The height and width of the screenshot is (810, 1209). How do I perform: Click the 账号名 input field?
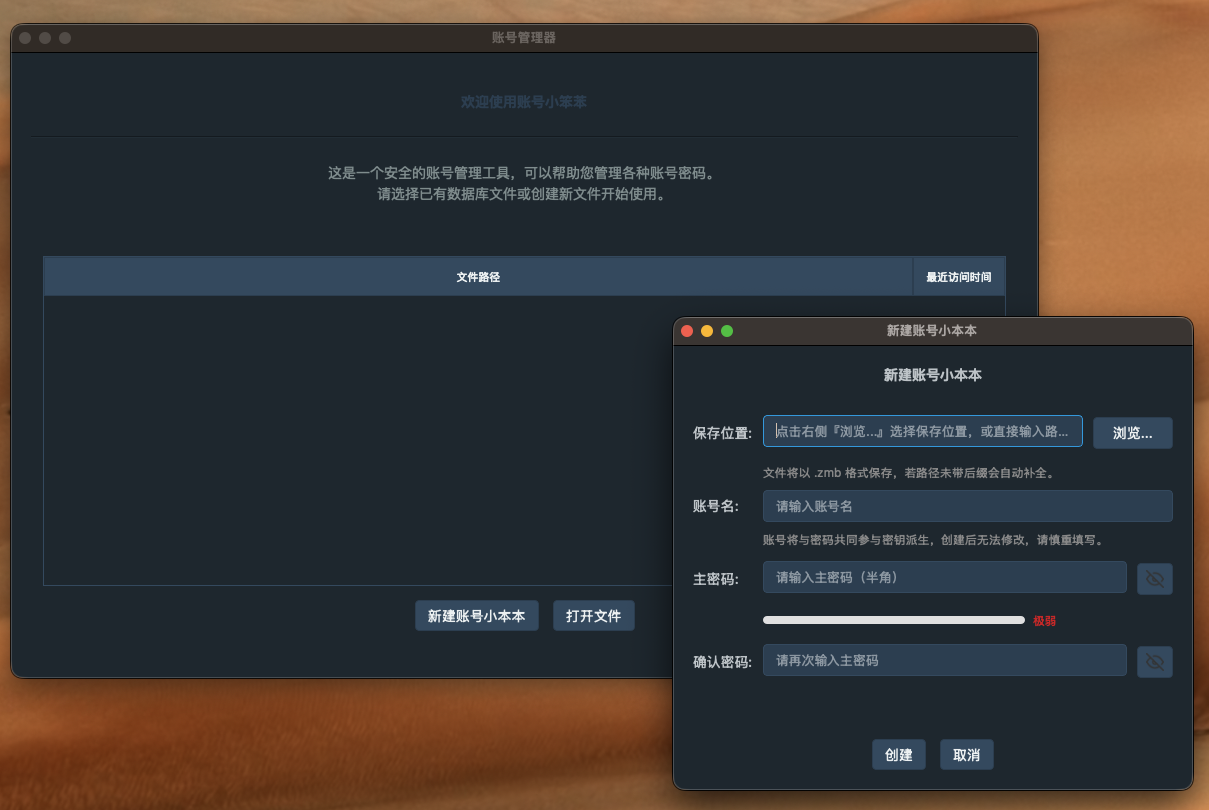[967, 506]
